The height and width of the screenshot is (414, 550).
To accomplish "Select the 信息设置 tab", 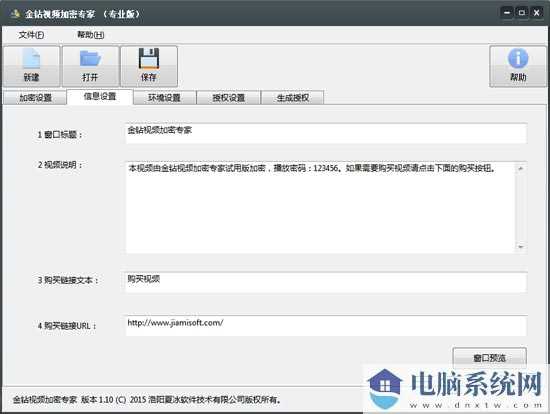I will 100,96.
